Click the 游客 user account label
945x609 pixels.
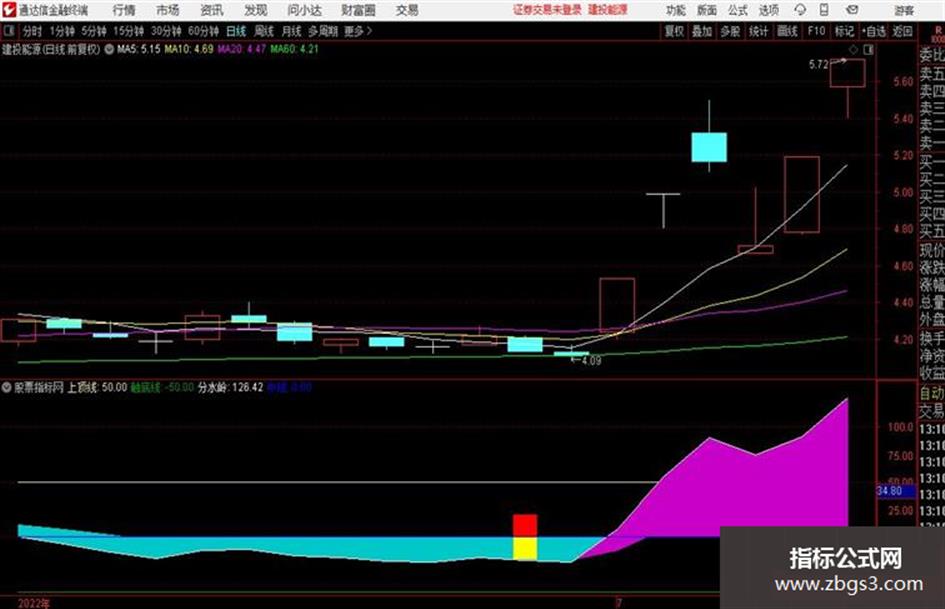point(903,10)
